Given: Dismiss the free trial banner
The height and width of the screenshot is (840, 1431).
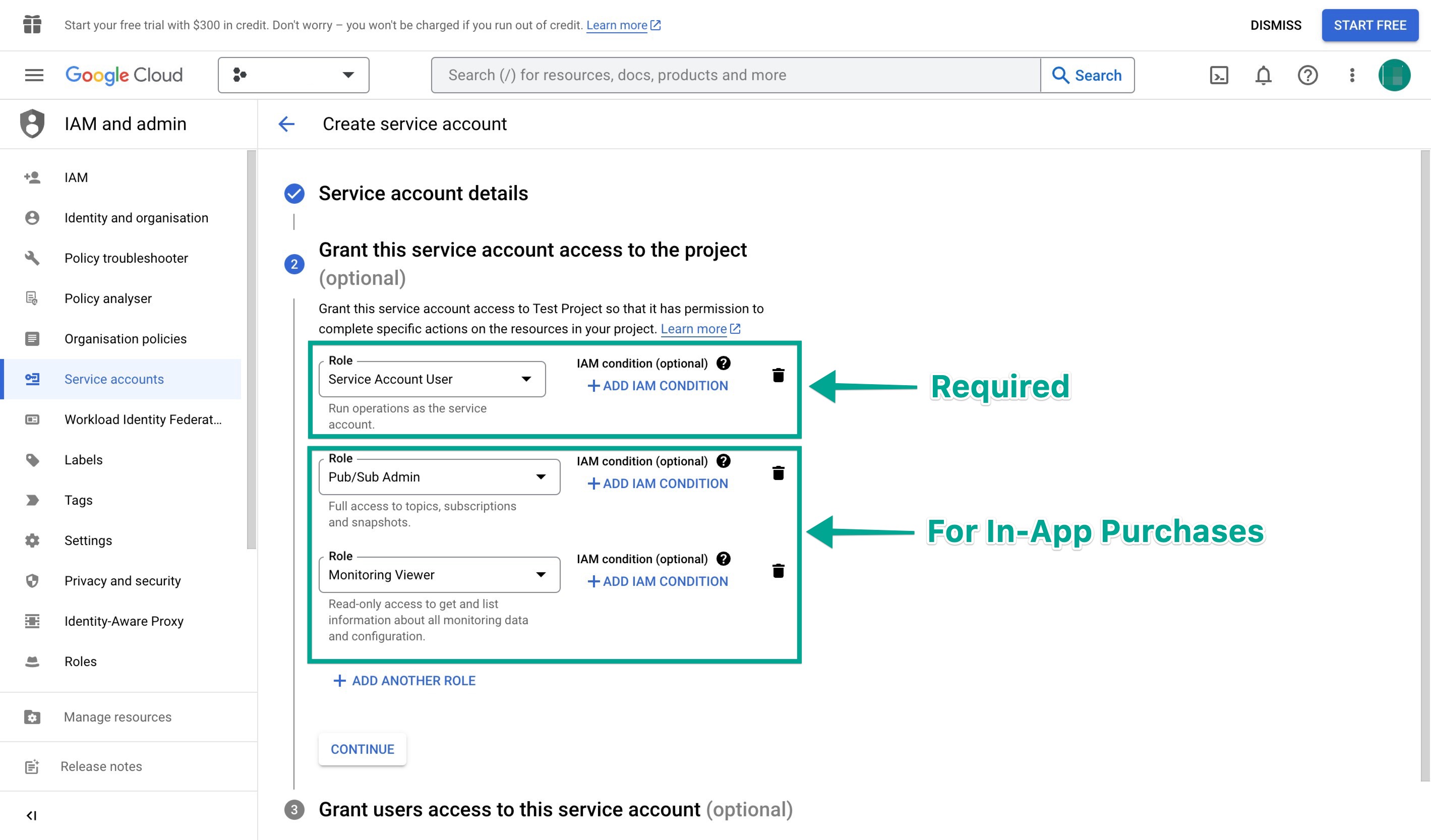Looking at the screenshot, I should 1276,25.
